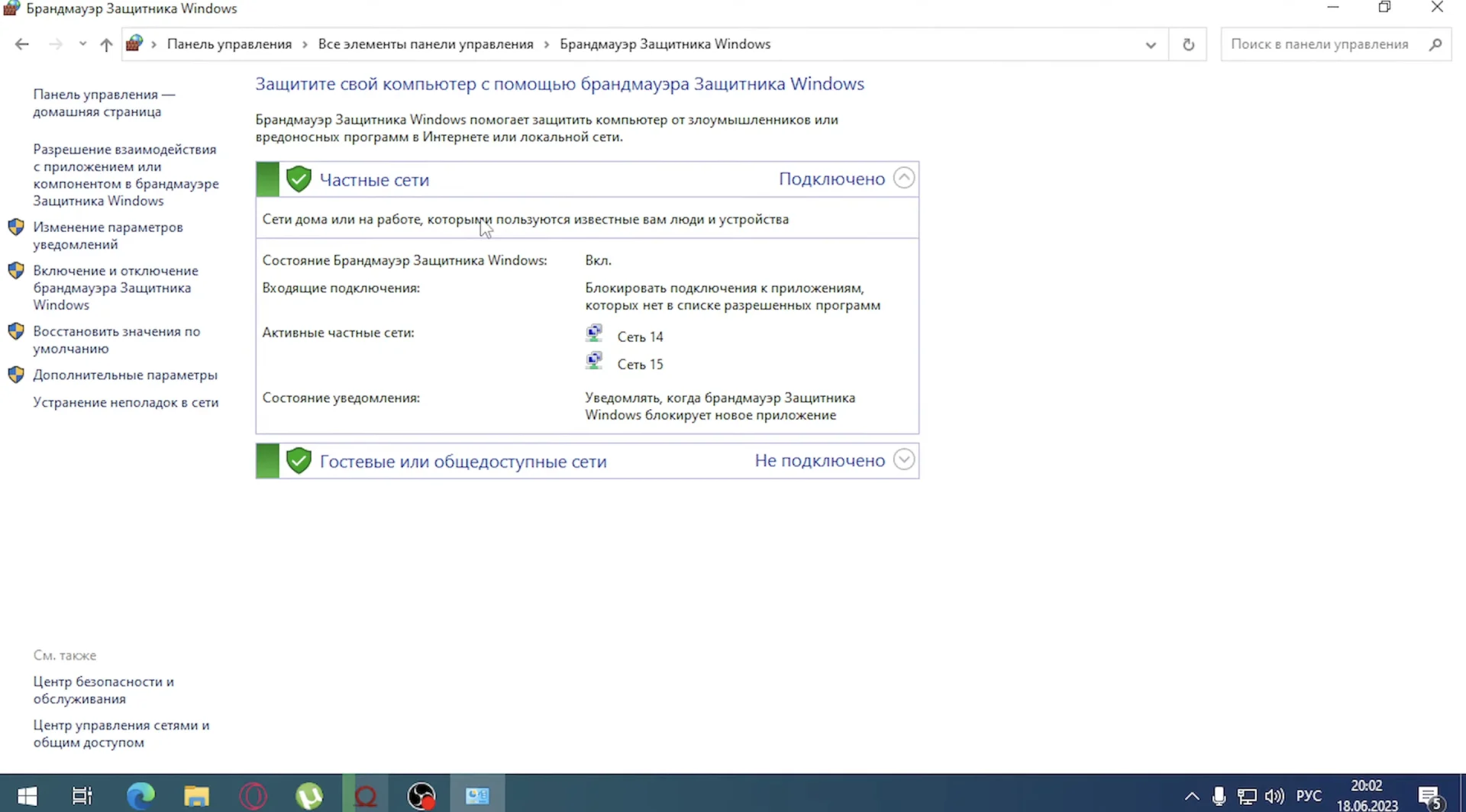
Task: Click the 'Гостевые или общедоступные сети' title
Action: tap(463, 462)
